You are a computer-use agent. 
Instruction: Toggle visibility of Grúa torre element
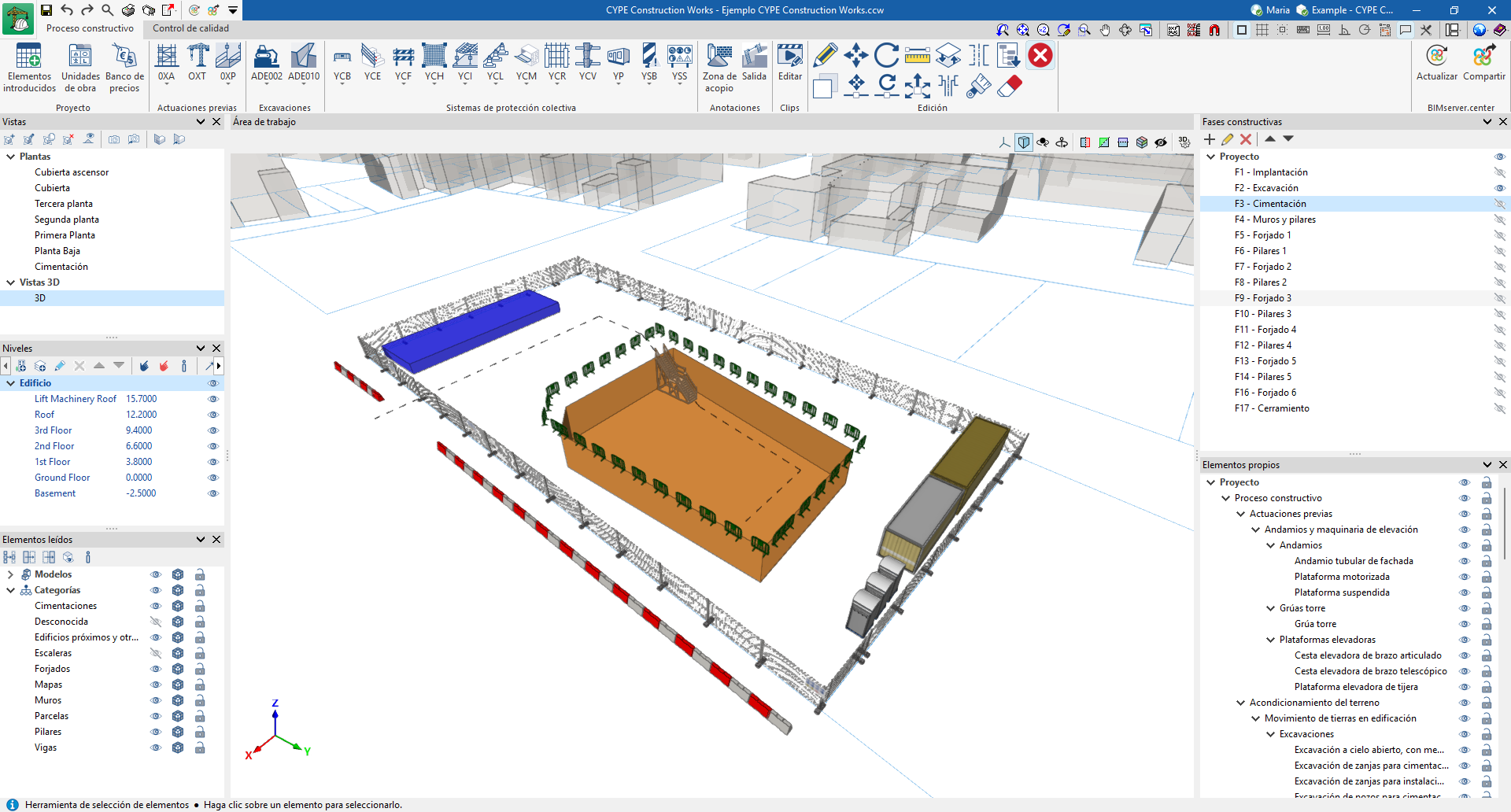tap(1465, 624)
